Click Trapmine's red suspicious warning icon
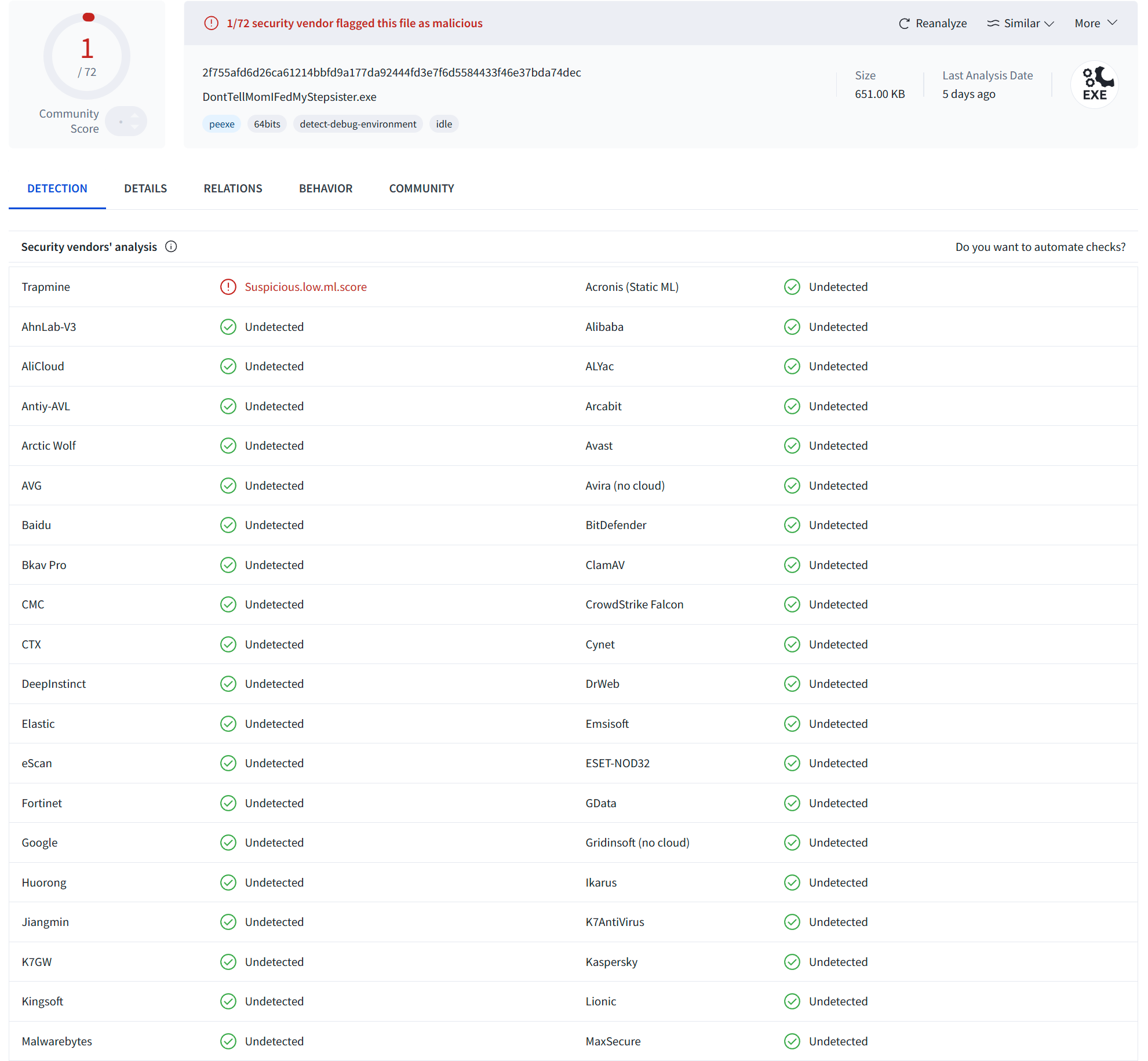This screenshot has height=1061, width=1148. click(228, 287)
